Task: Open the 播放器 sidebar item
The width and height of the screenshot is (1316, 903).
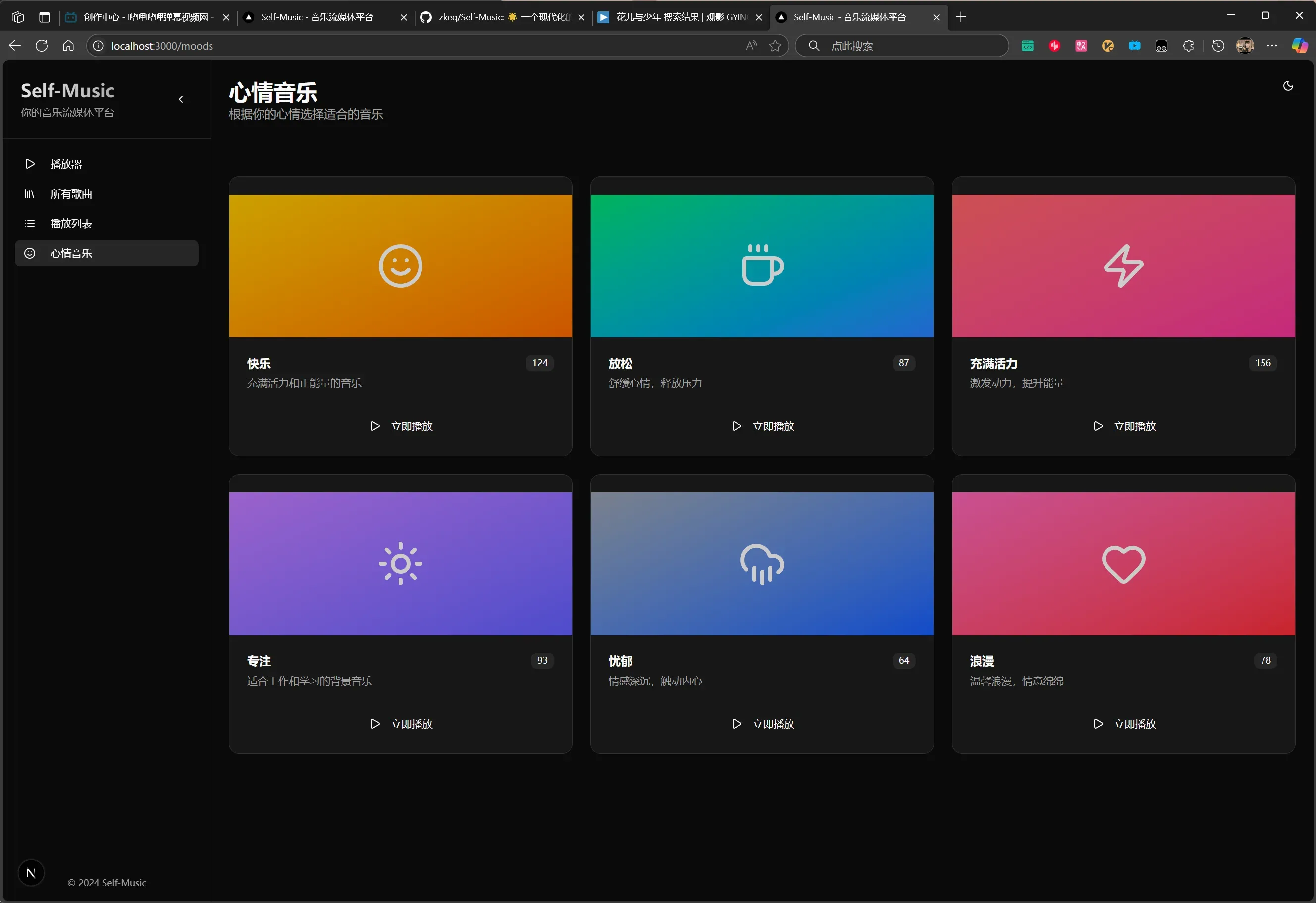Action: [x=66, y=164]
